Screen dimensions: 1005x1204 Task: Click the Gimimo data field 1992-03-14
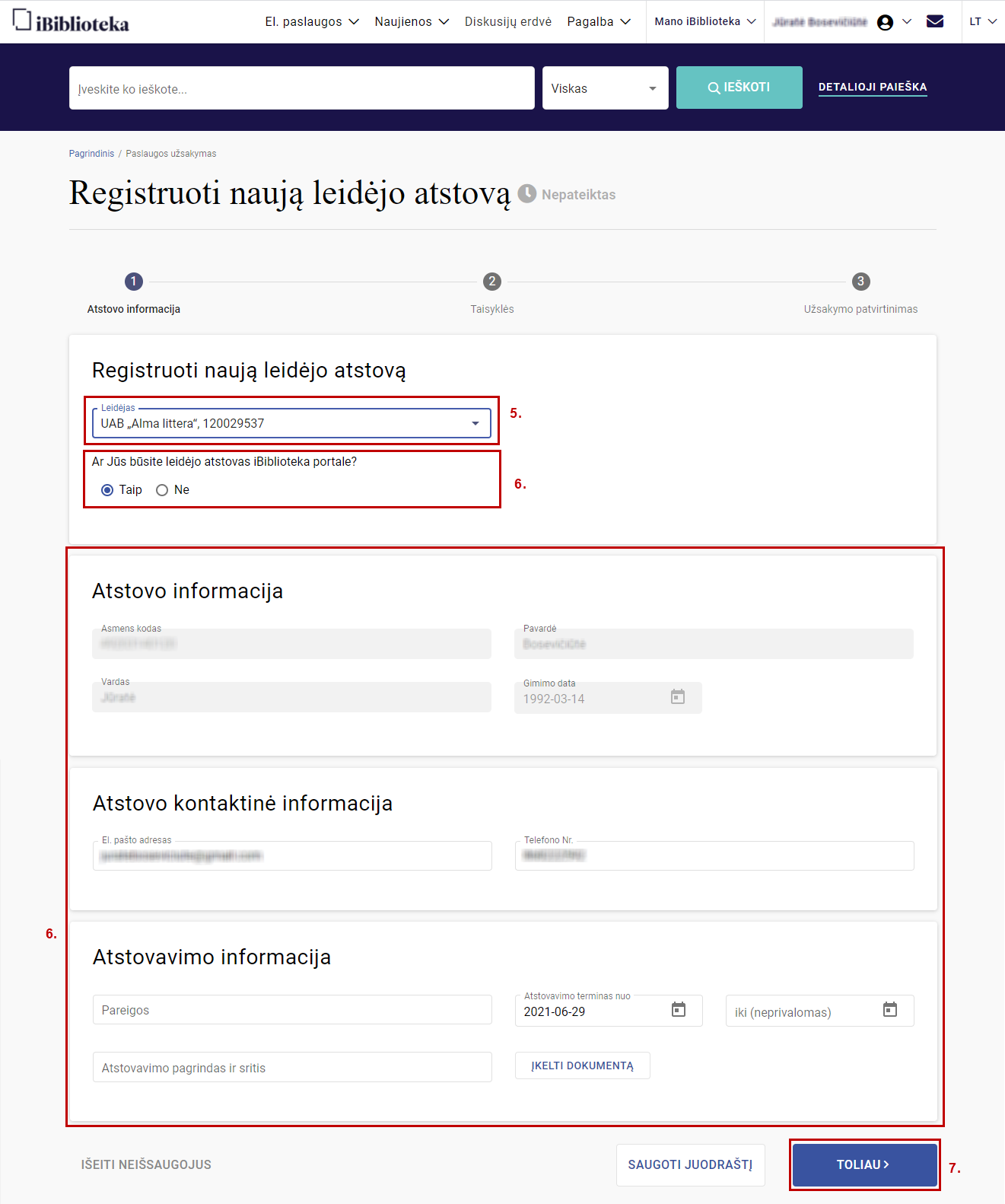click(608, 698)
